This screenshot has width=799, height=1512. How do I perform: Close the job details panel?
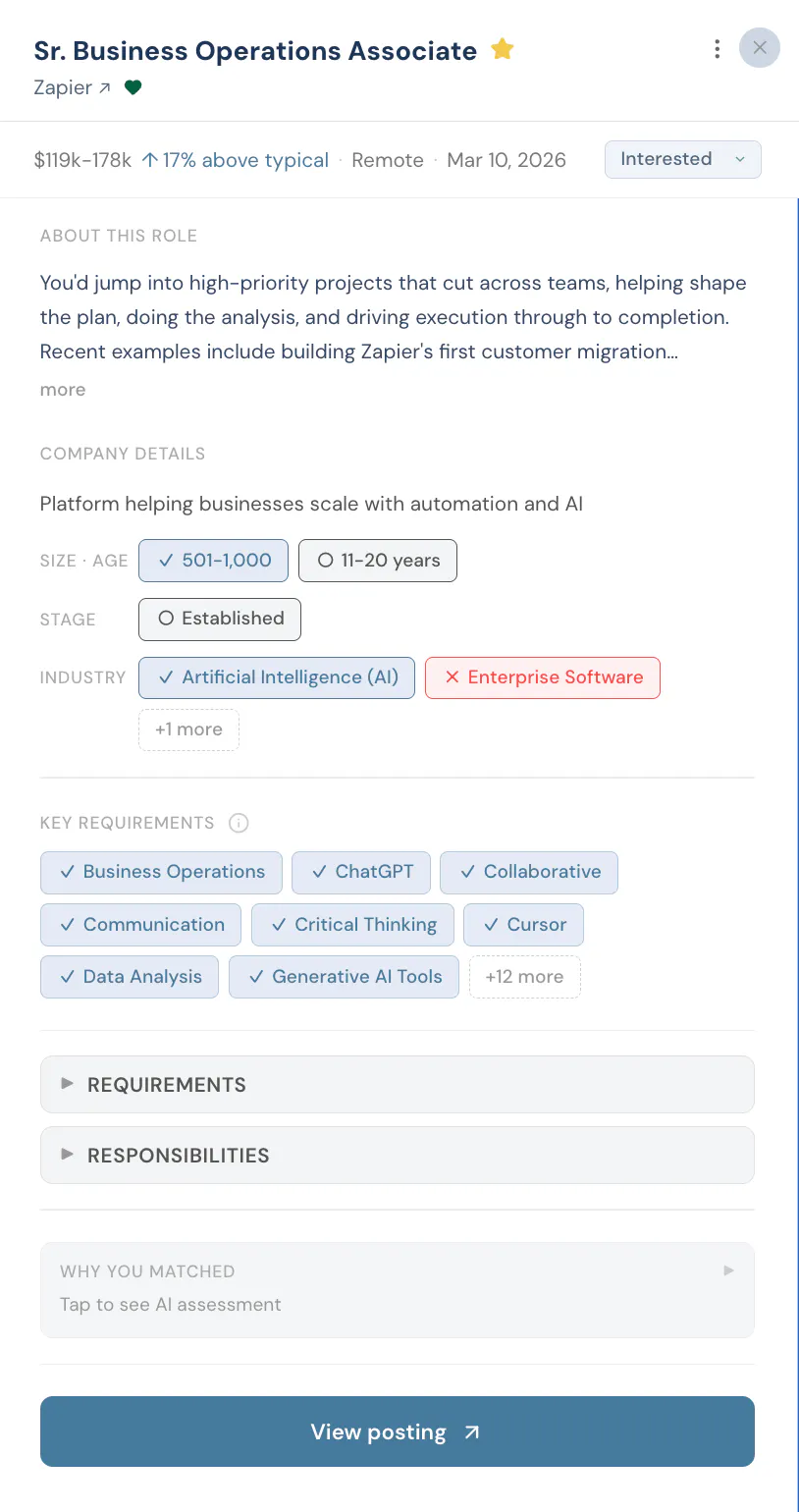coord(760,47)
